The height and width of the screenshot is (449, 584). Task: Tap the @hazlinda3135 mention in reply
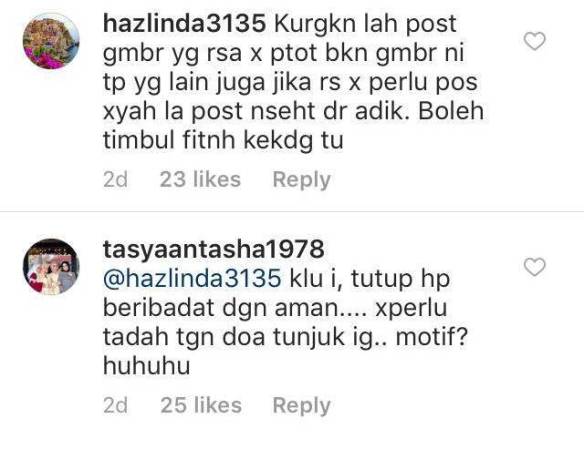(192, 278)
